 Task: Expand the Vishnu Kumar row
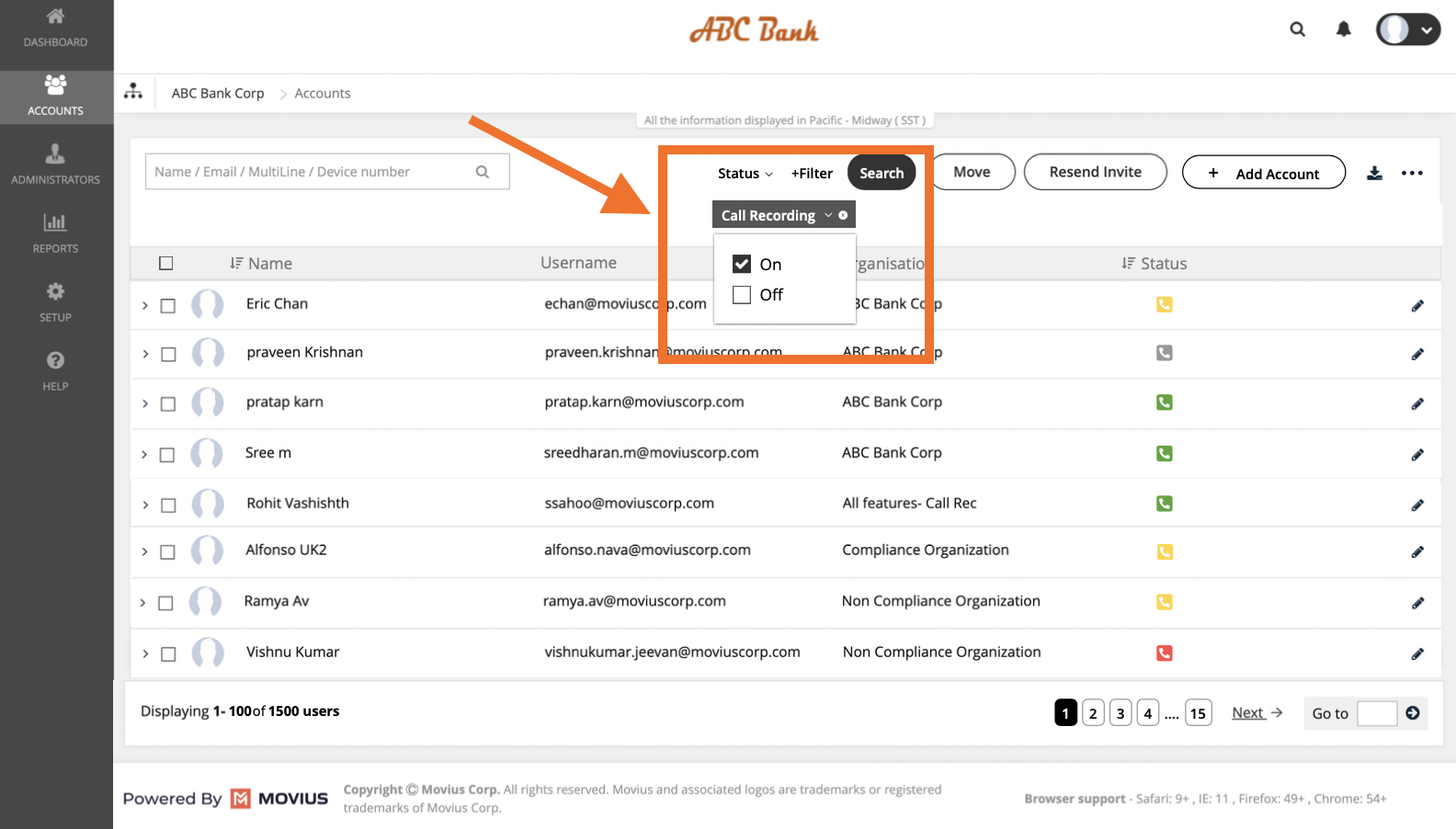tap(145, 653)
